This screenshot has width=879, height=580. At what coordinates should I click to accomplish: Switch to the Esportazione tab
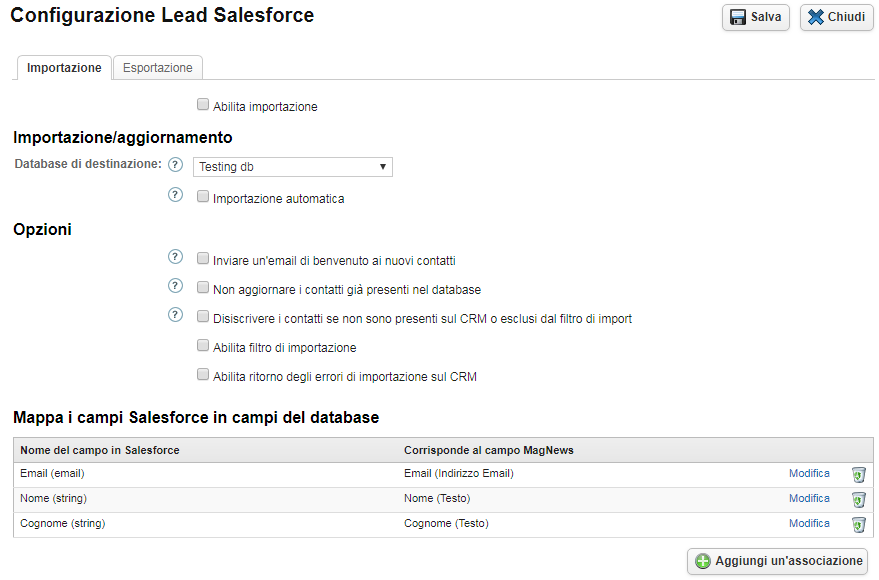157,68
